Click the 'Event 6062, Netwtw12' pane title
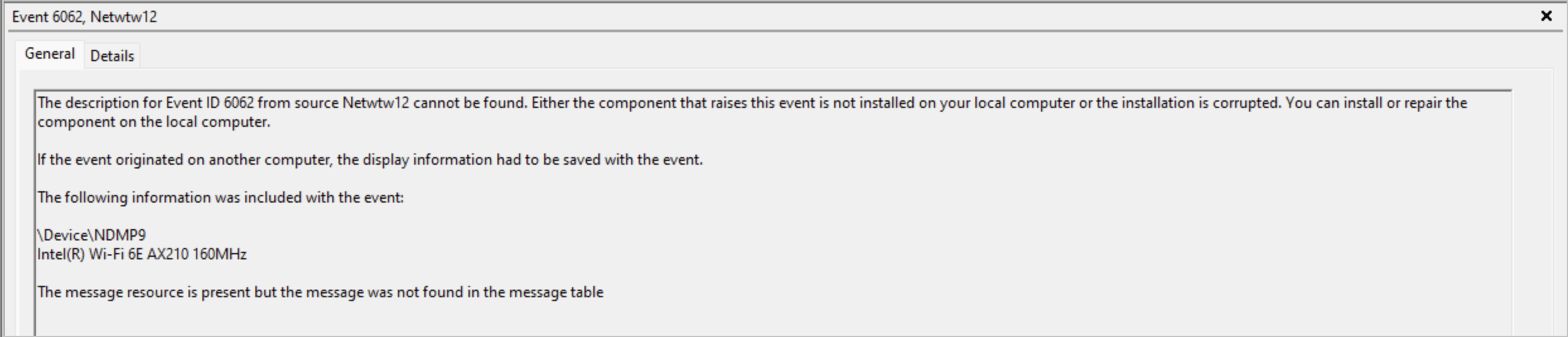The height and width of the screenshot is (337, 1568). coord(84,17)
